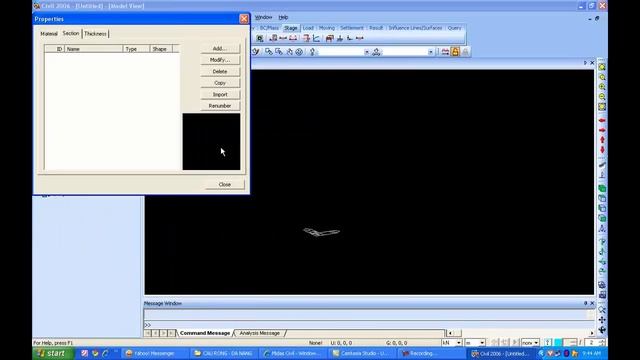Select the Settlement toolbar tab
640x360 pixels.
[x=352, y=28]
